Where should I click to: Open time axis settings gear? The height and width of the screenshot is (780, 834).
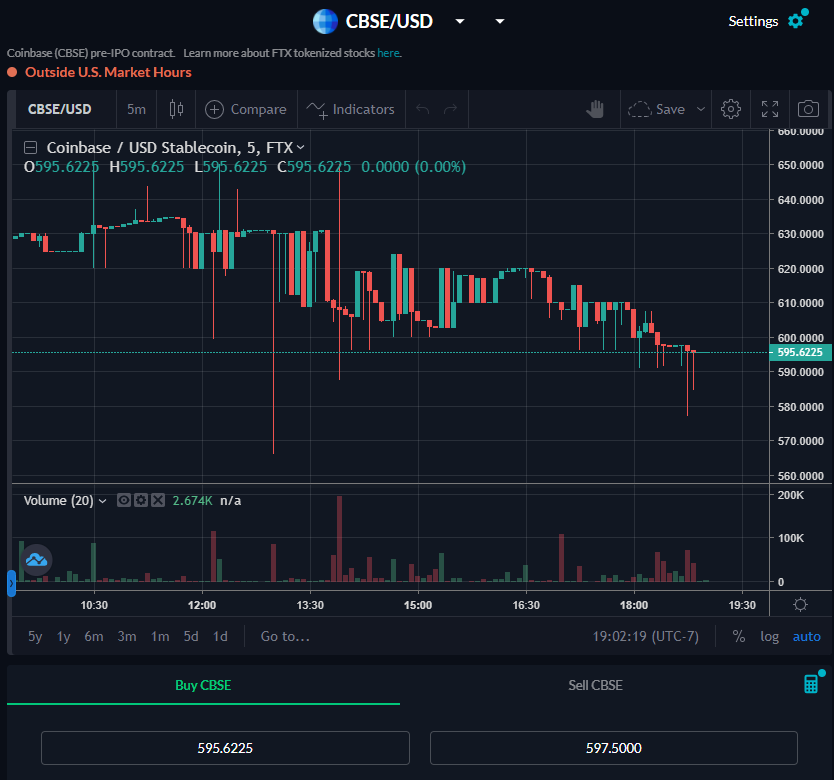(x=800, y=604)
